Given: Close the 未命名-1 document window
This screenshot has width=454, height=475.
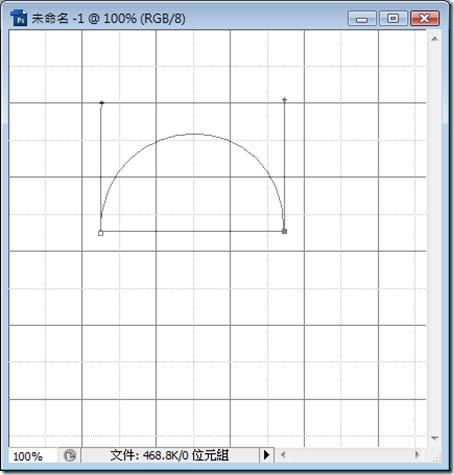Looking at the screenshot, I should pos(424,18).
